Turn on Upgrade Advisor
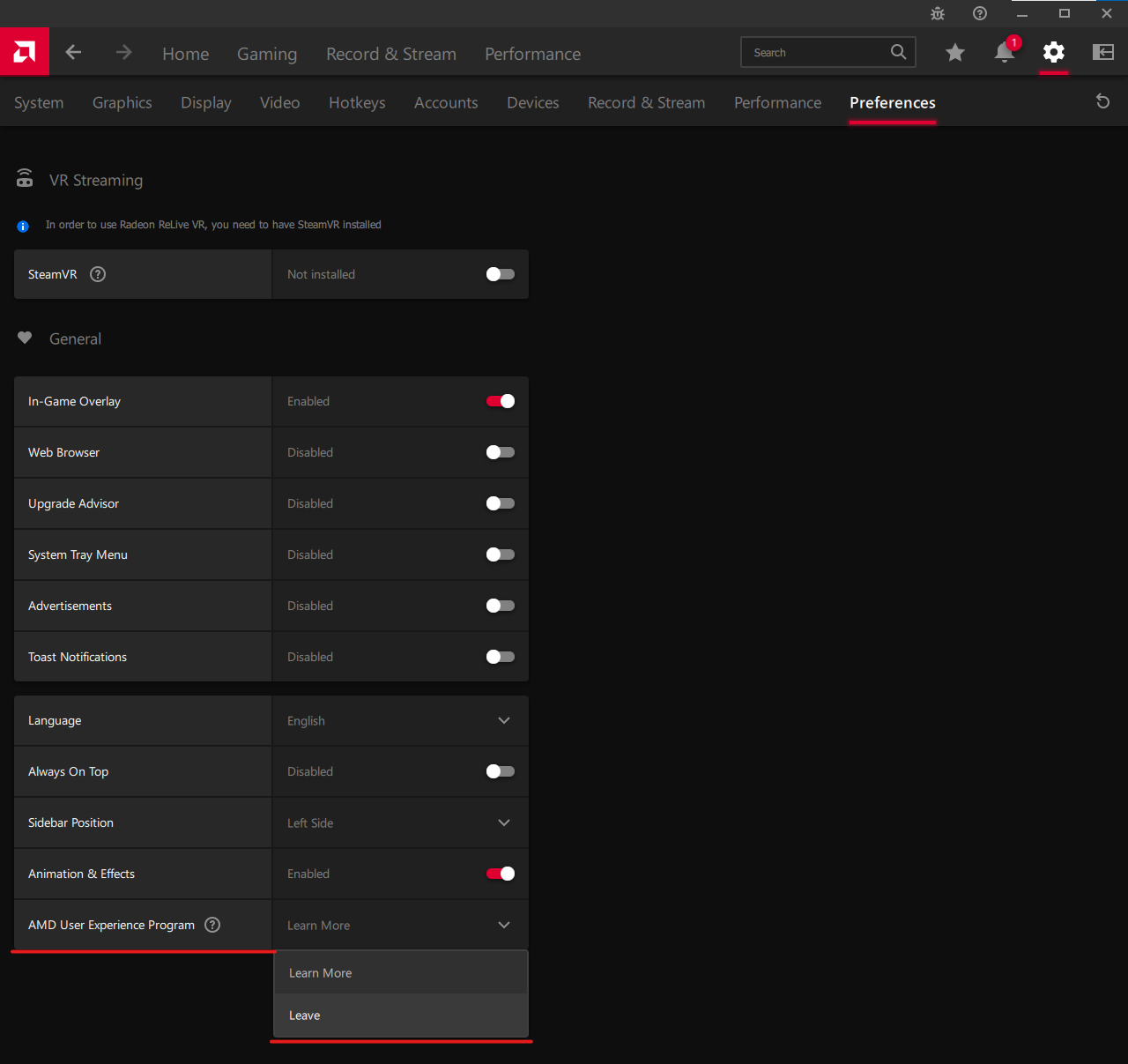This screenshot has width=1128, height=1064. (501, 503)
